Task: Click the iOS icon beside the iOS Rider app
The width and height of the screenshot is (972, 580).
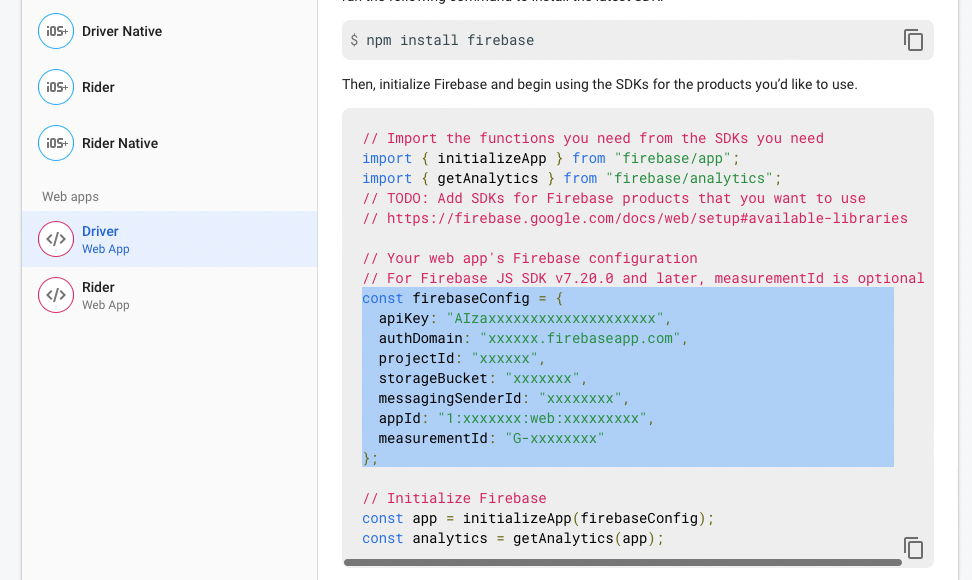Action: point(56,87)
